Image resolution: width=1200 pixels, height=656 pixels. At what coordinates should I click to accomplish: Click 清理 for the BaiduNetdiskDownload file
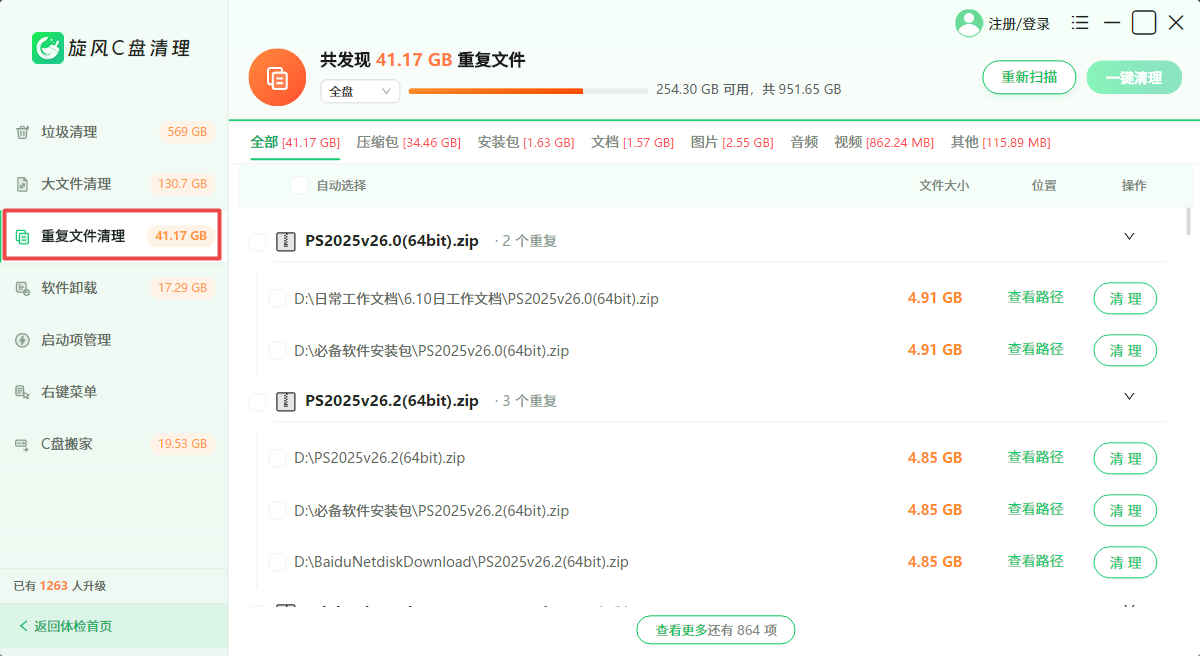pyautogui.click(x=1125, y=562)
